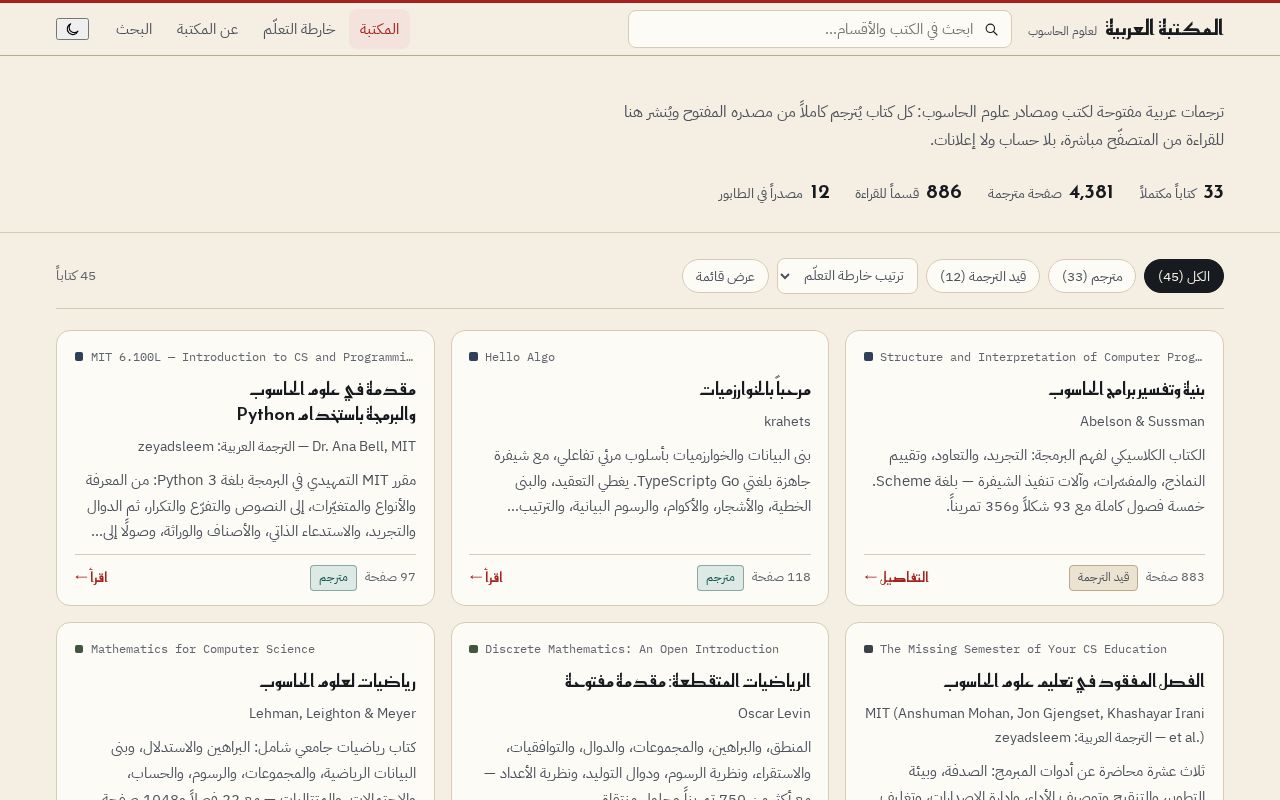The width and height of the screenshot is (1280, 800).
Task: Click 883 صفحة page count
Action: 1175,577
